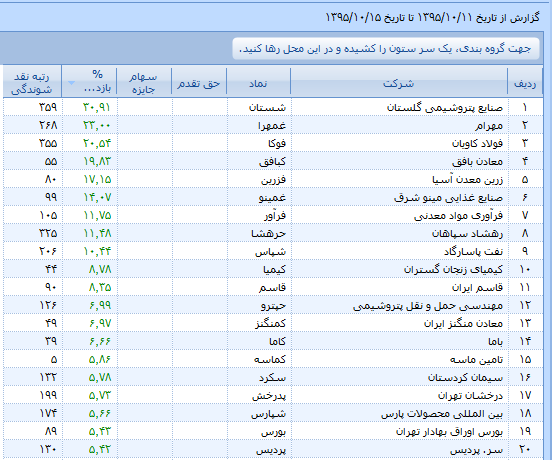The width and height of the screenshot is (552, 460).
Task: Click symbol قاسم
Action: (x=272, y=288)
